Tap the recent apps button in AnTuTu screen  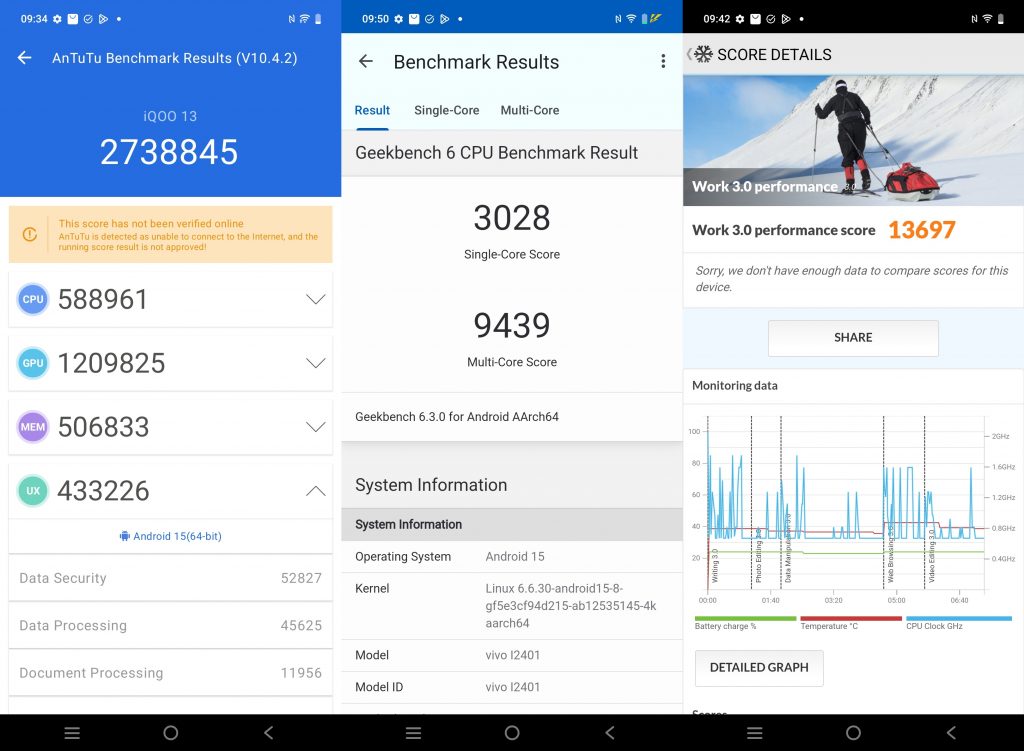72,733
